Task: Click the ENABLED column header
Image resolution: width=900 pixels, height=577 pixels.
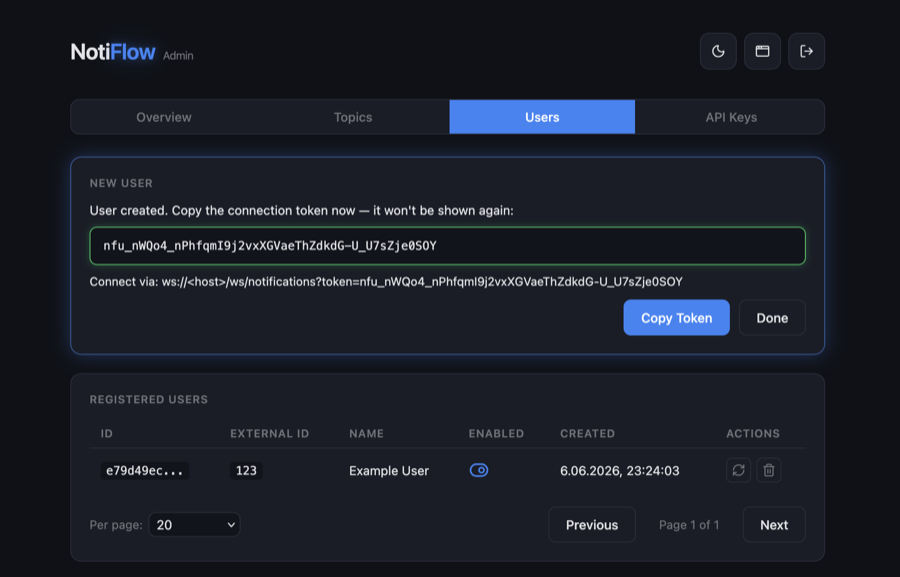Action: (x=496, y=433)
